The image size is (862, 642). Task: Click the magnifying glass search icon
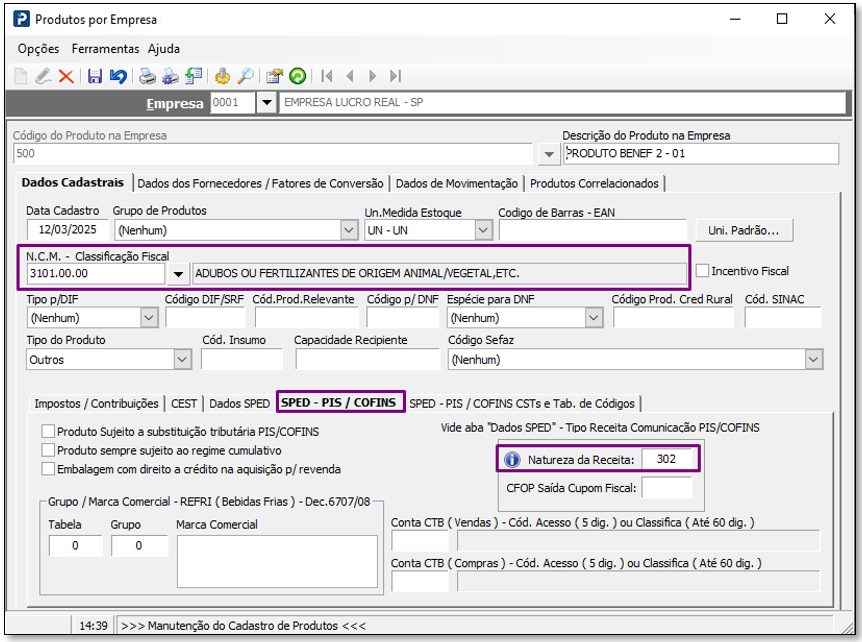click(243, 76)
